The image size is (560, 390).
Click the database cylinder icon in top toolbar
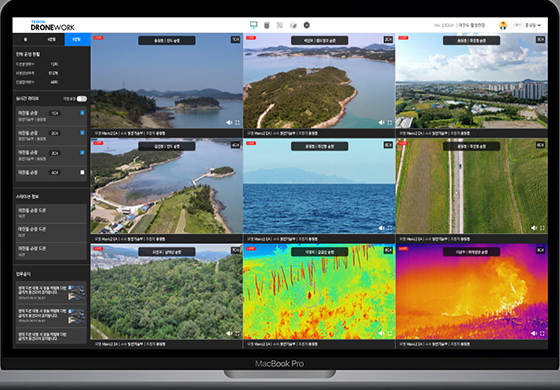(266, 25)
